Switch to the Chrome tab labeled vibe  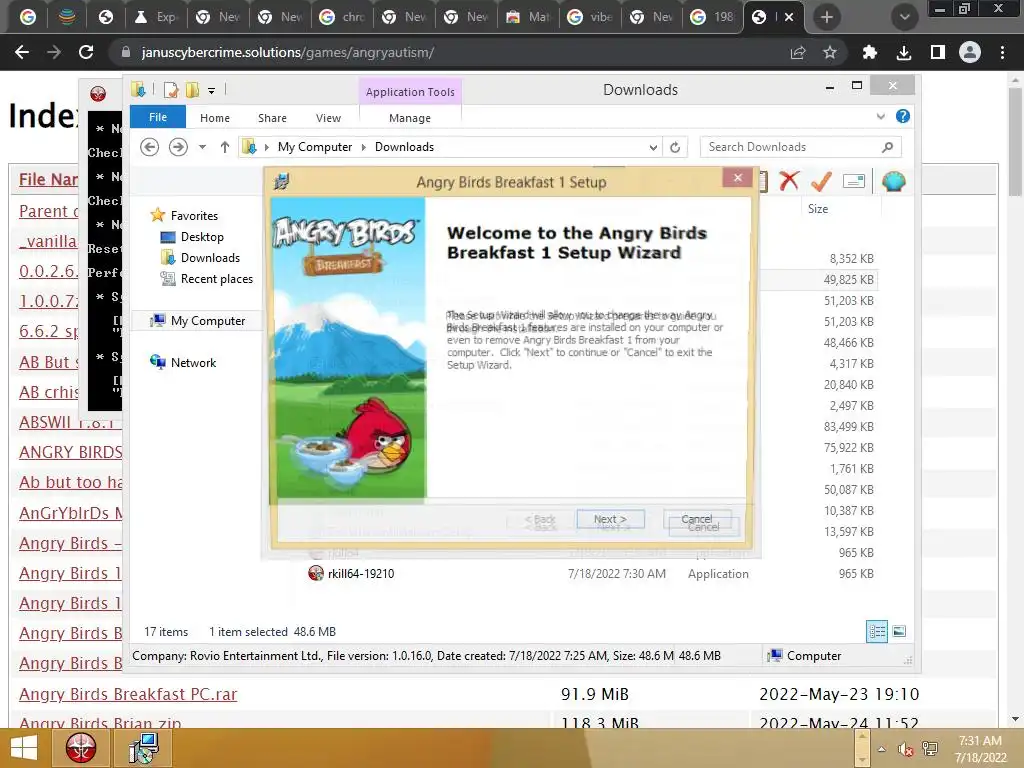tap(590, 17)
